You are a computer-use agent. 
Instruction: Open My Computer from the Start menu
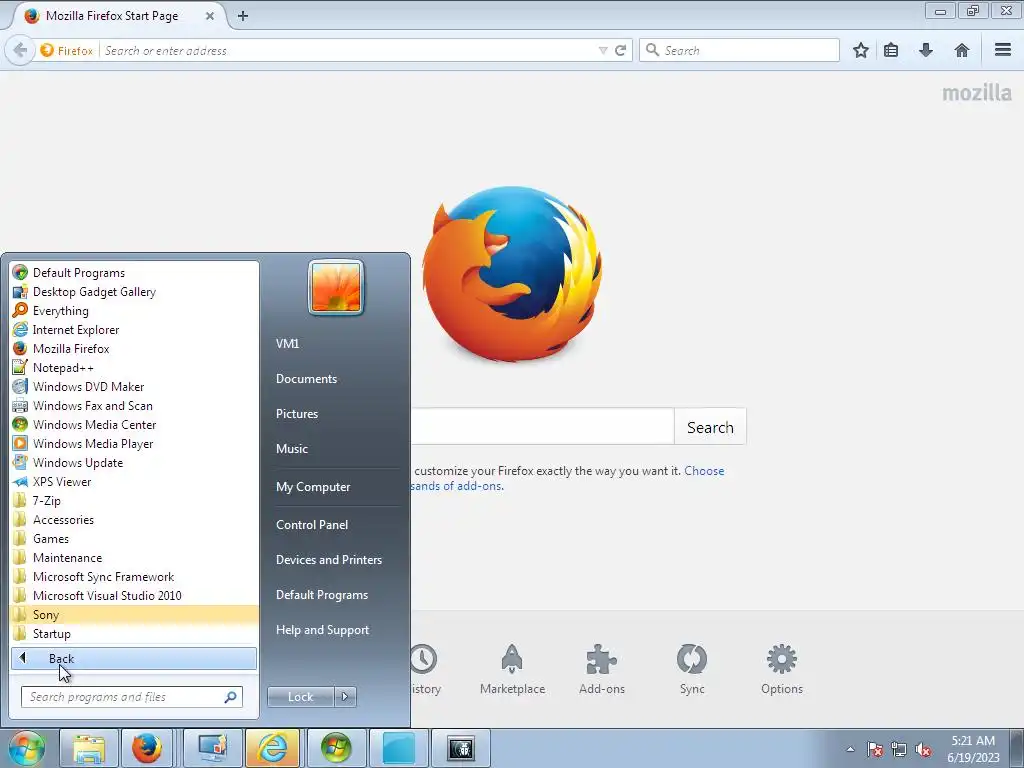[x=313, y=487]
